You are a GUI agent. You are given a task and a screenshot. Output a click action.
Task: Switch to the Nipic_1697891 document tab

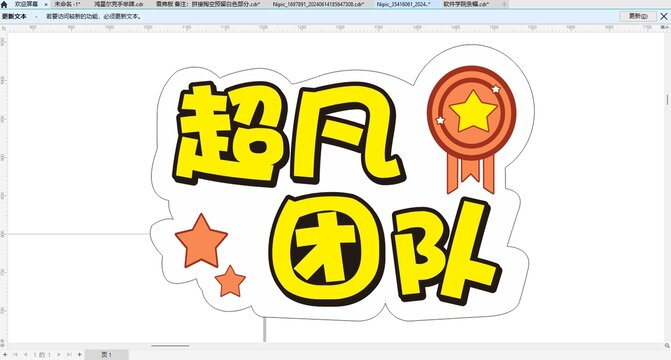point(318,4)
